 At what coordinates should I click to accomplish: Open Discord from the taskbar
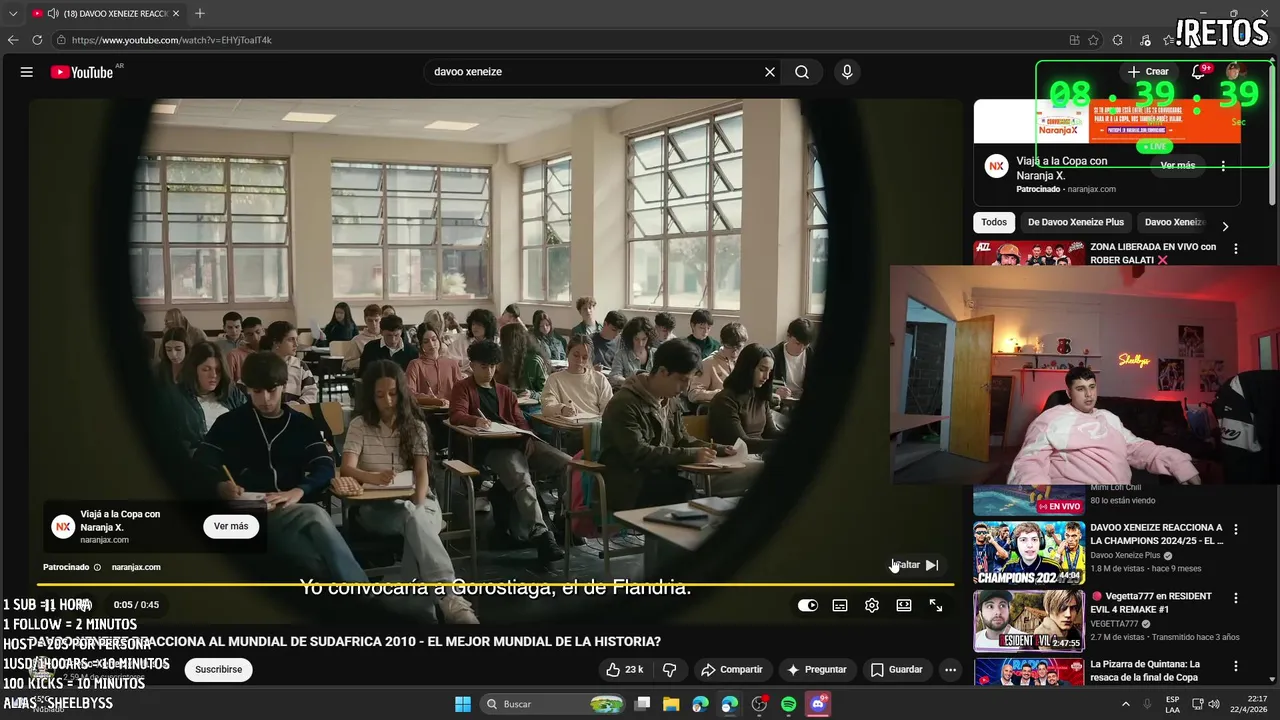(818, 704)
